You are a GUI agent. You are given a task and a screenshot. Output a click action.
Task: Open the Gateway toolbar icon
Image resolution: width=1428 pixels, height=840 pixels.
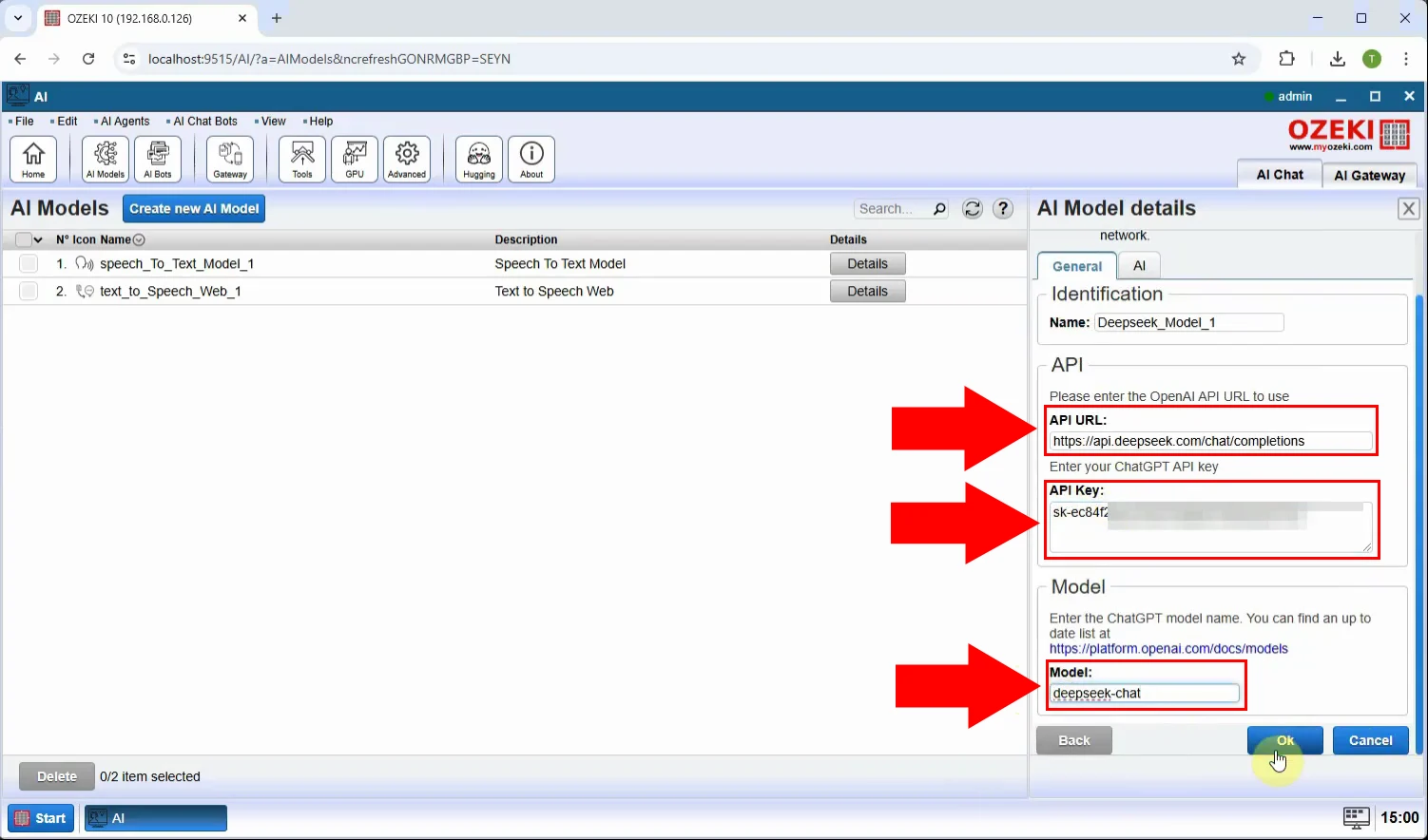(230, 159)
